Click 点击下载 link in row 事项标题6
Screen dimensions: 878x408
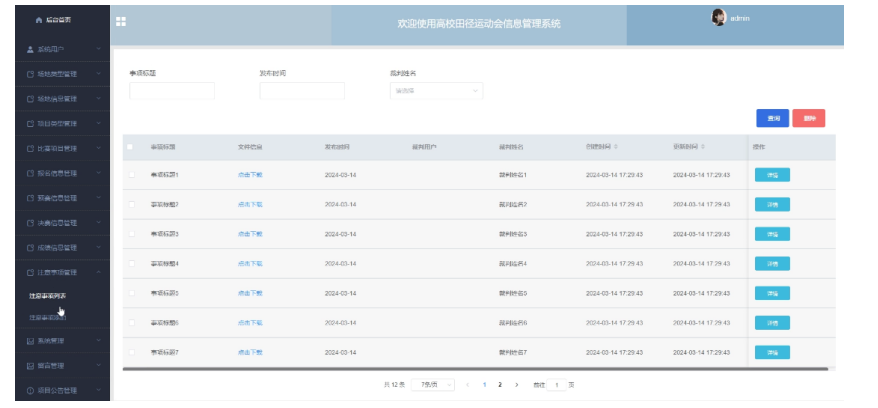[250, 323]
